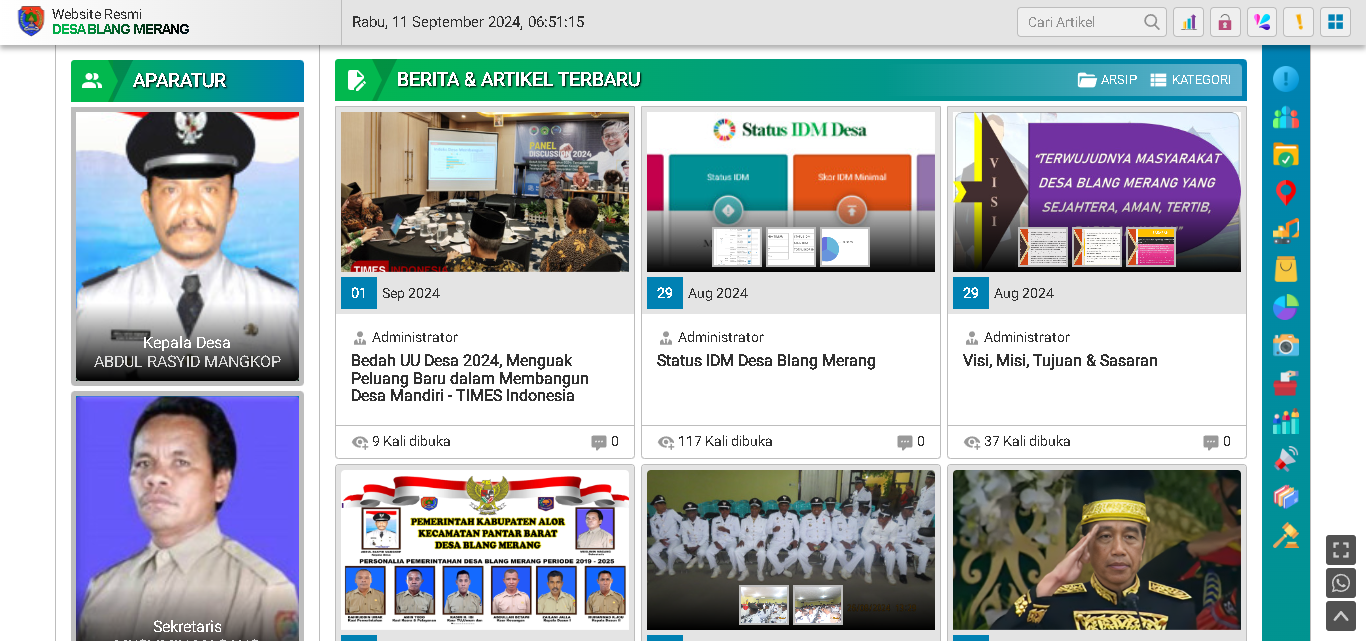Click '9 Kali dibuka' view count
The width and height of the screenshot is (1366, 641).
[x=401, y=441]
